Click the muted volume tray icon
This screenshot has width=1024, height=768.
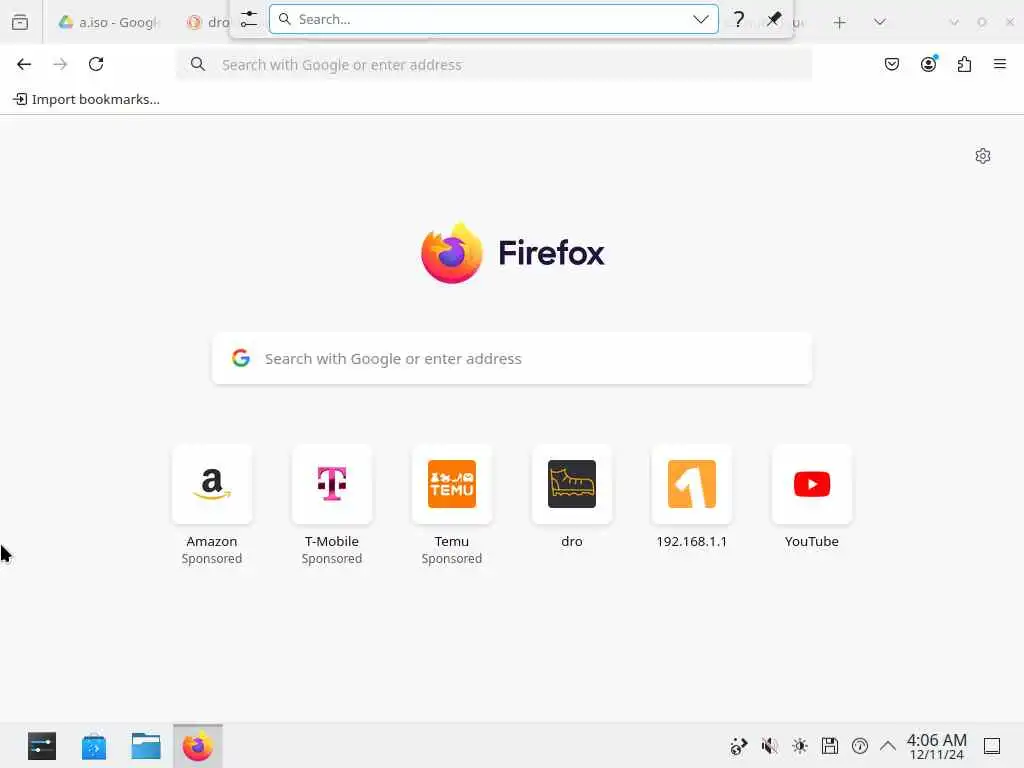click(x=769, y=746)
